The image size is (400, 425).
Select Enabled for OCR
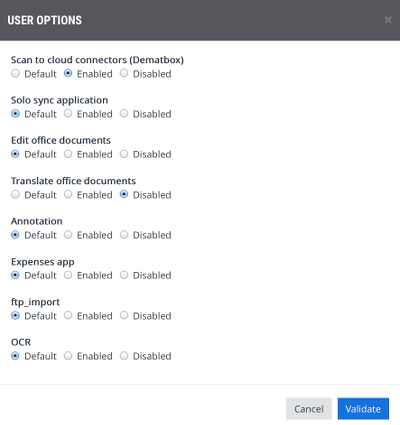pyautogui.click(x=68, y=356)
